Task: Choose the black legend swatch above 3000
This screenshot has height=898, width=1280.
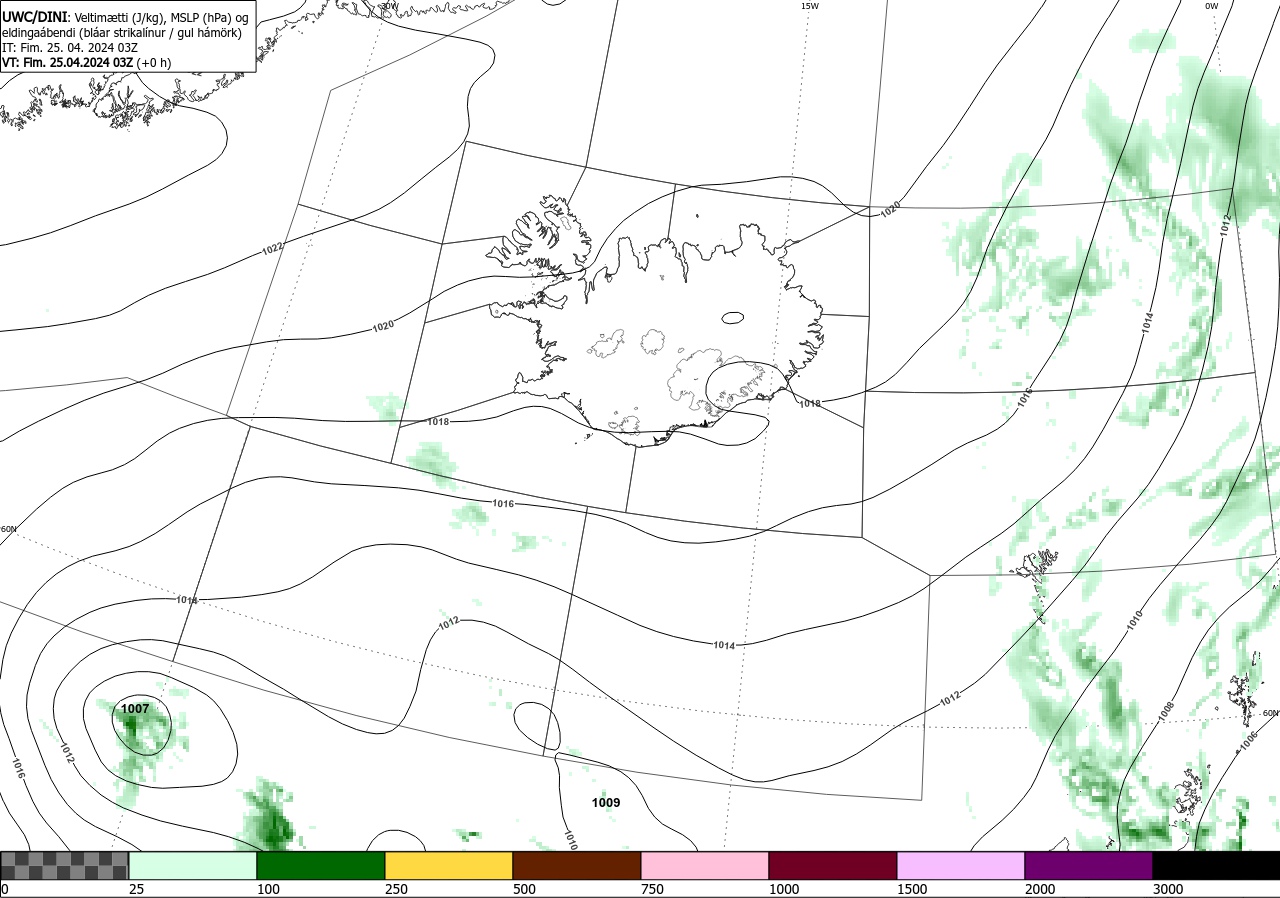Action: [x=1216, y=865]
